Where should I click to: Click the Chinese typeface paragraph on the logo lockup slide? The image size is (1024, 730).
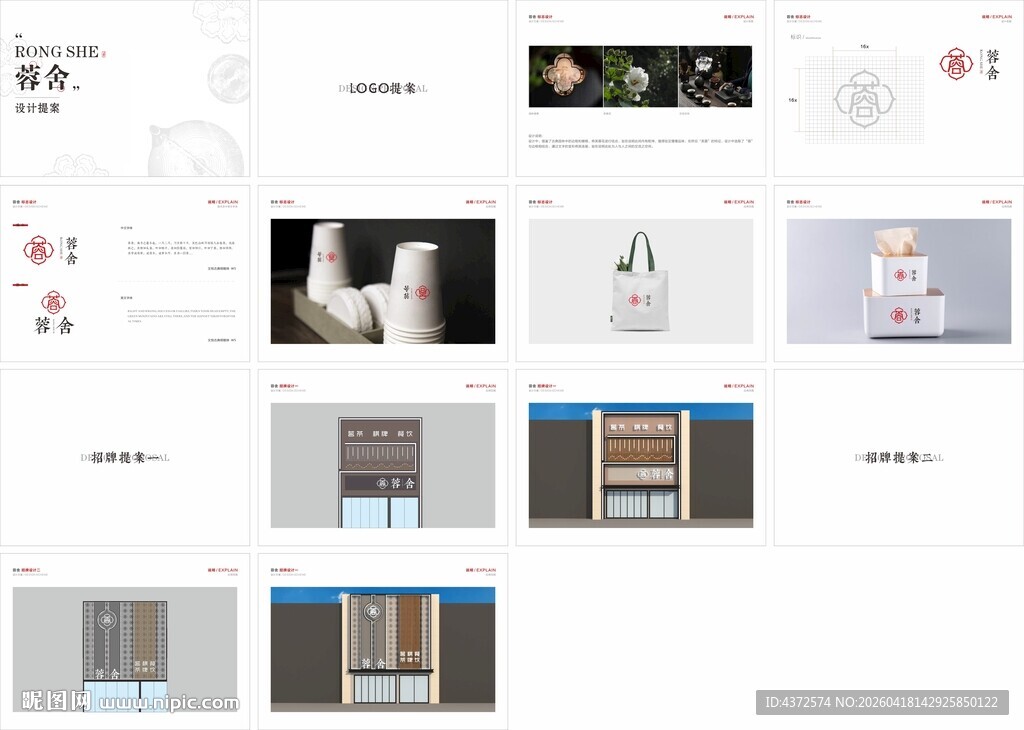[x=181, y=248]
